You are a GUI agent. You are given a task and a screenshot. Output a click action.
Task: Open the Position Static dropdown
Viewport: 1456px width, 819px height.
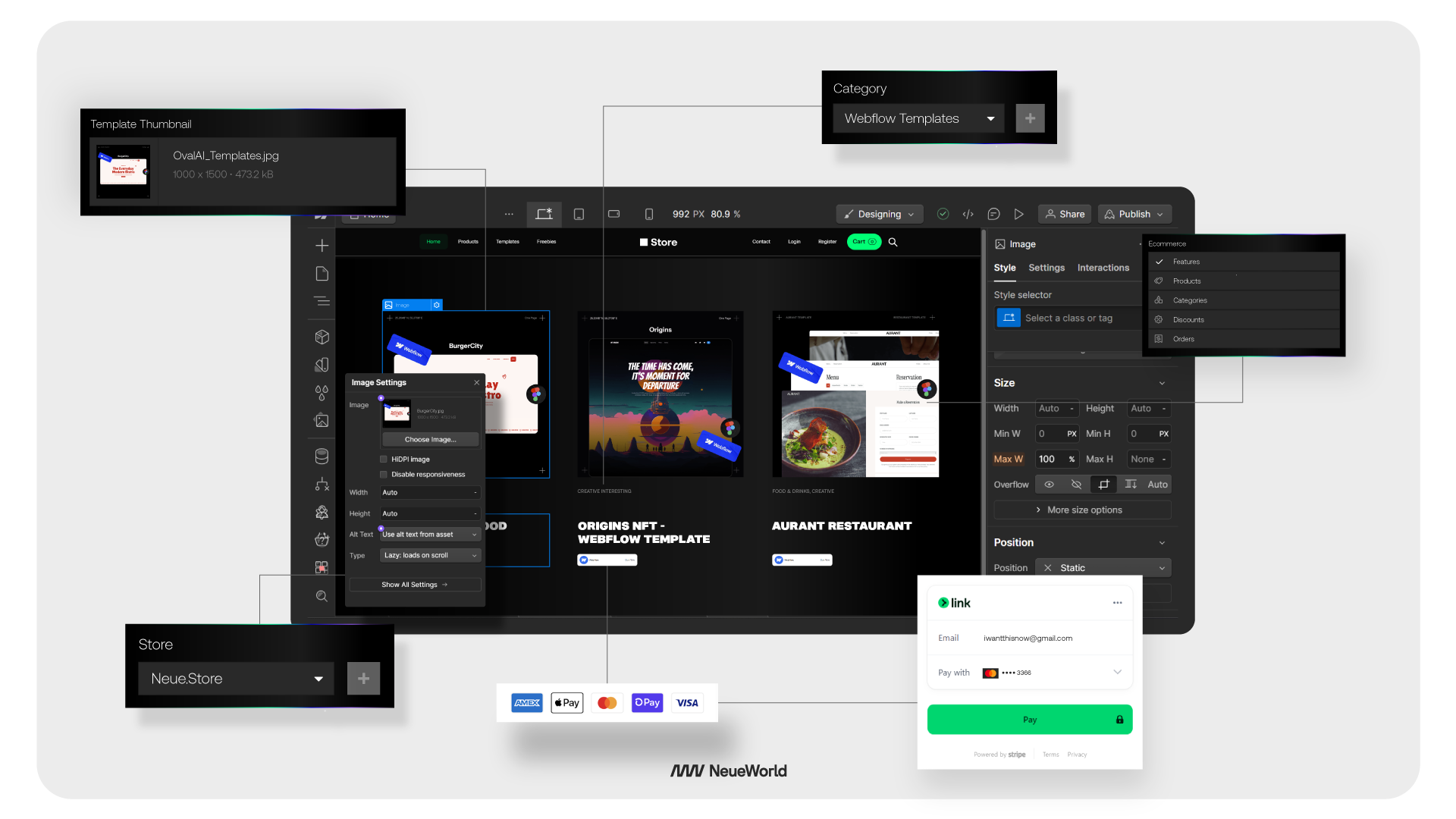pyautogui.click(x=1103, y=568)
